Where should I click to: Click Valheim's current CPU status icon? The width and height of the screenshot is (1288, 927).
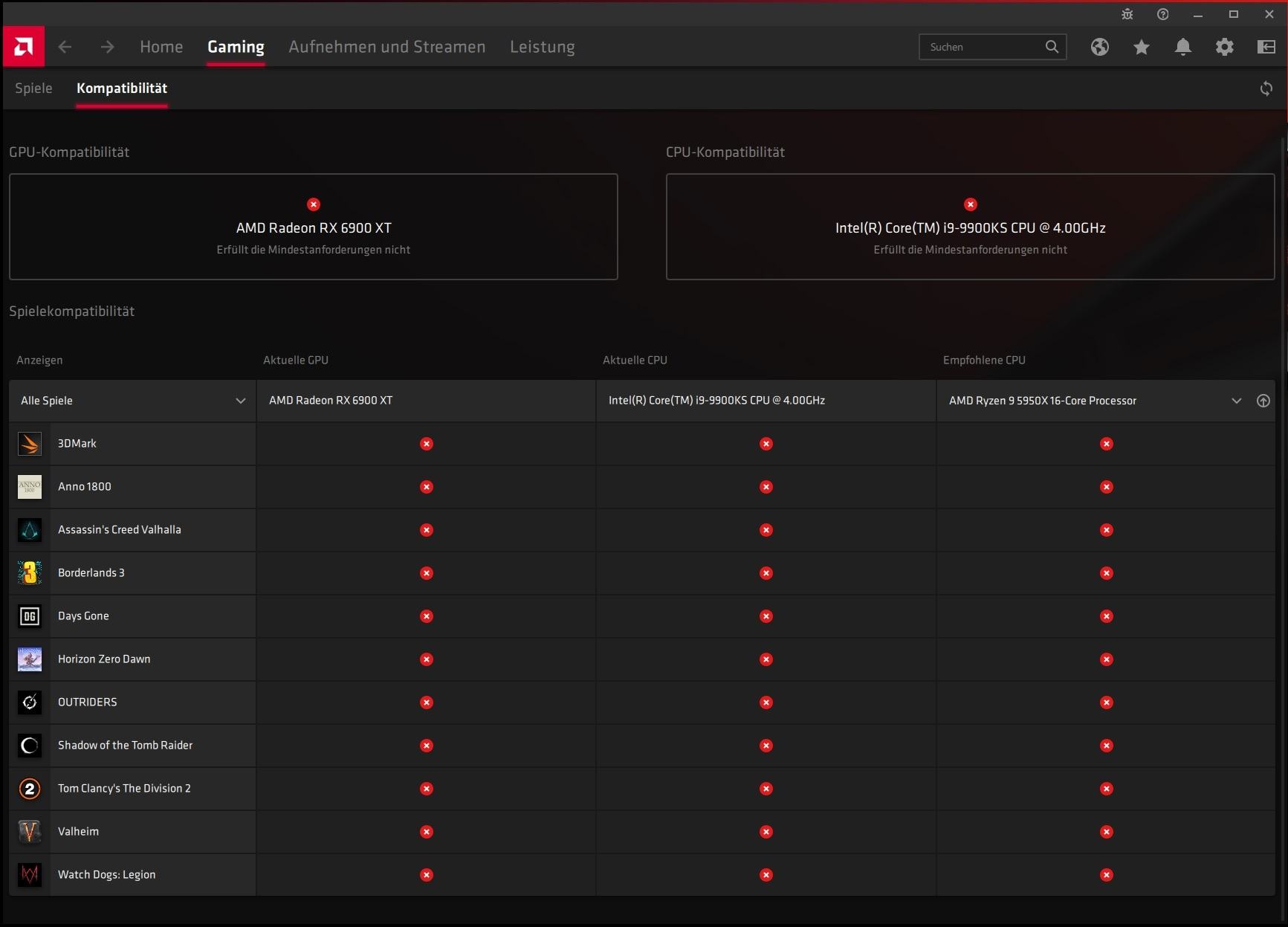point(766,832)
